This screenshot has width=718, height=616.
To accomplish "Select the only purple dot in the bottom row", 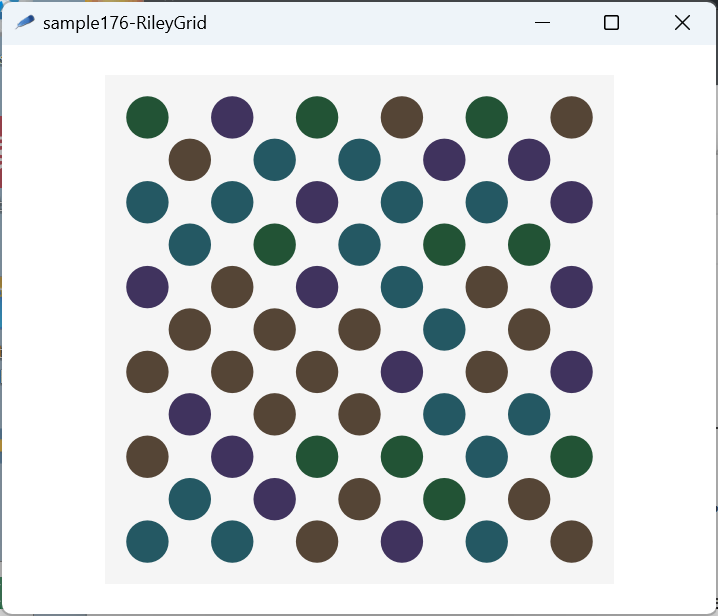I will (x=402, y=541).
